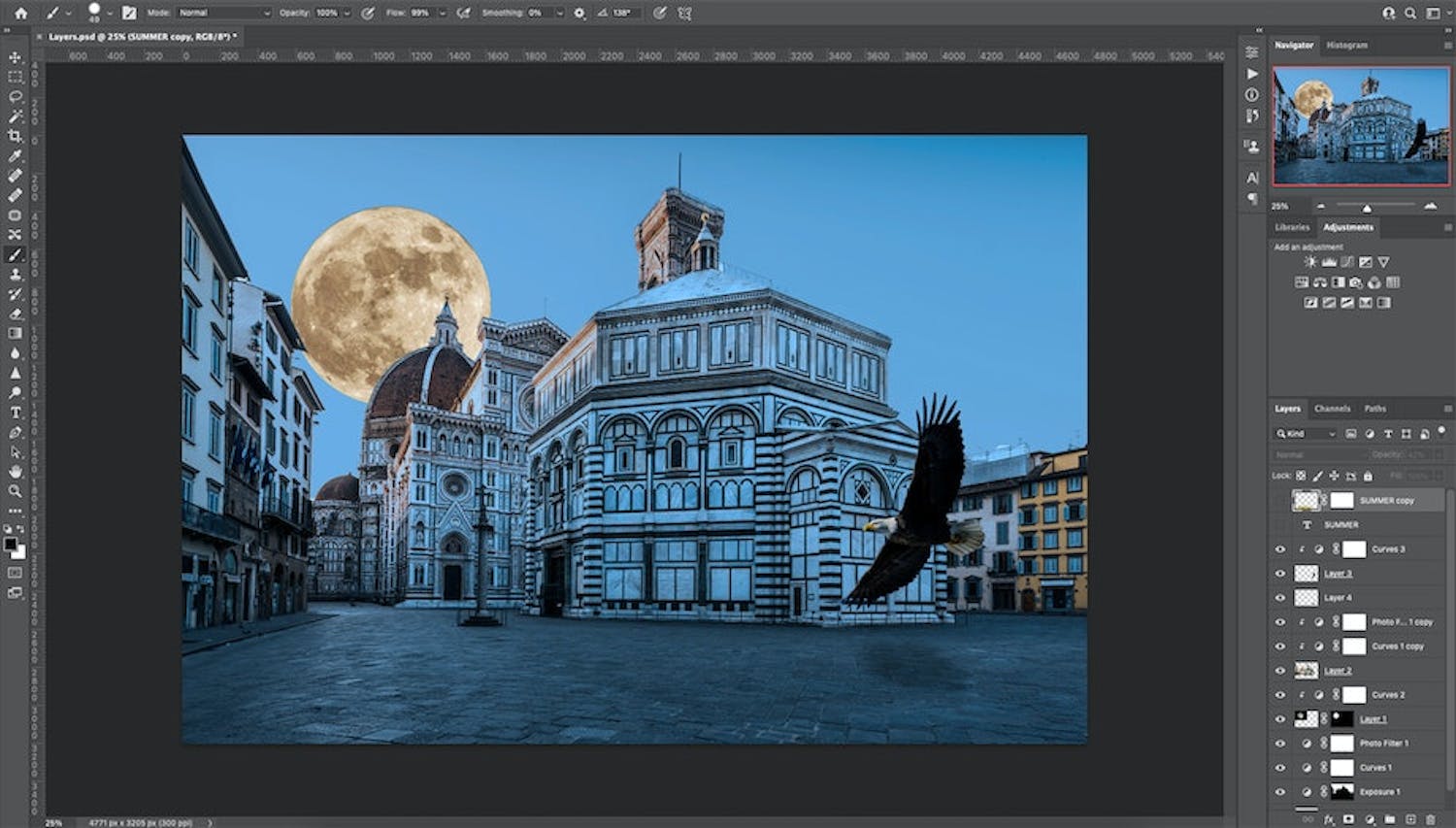Open the Histogram panel tab

point(1349,44)
